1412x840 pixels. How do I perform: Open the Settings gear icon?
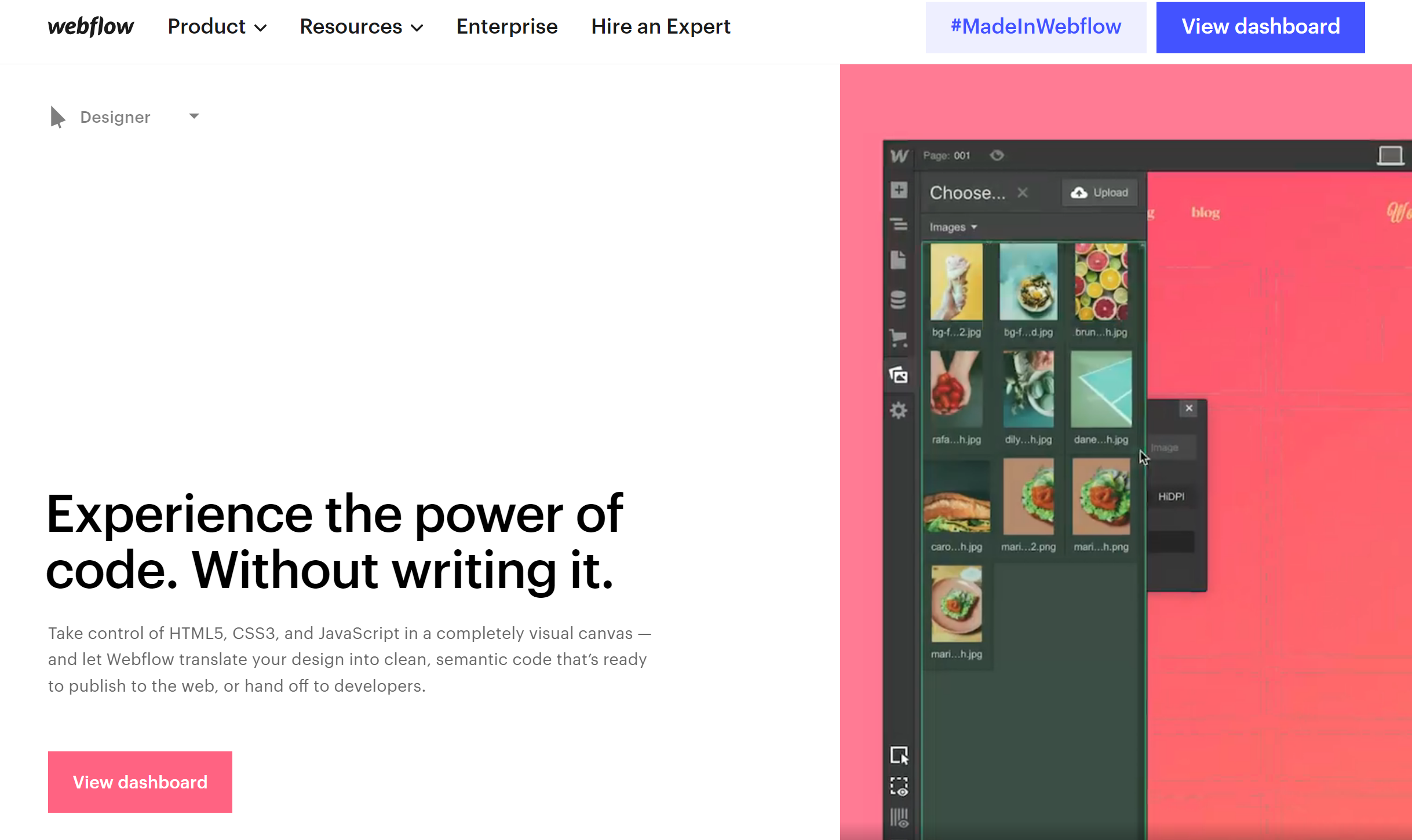click(899, 411)
